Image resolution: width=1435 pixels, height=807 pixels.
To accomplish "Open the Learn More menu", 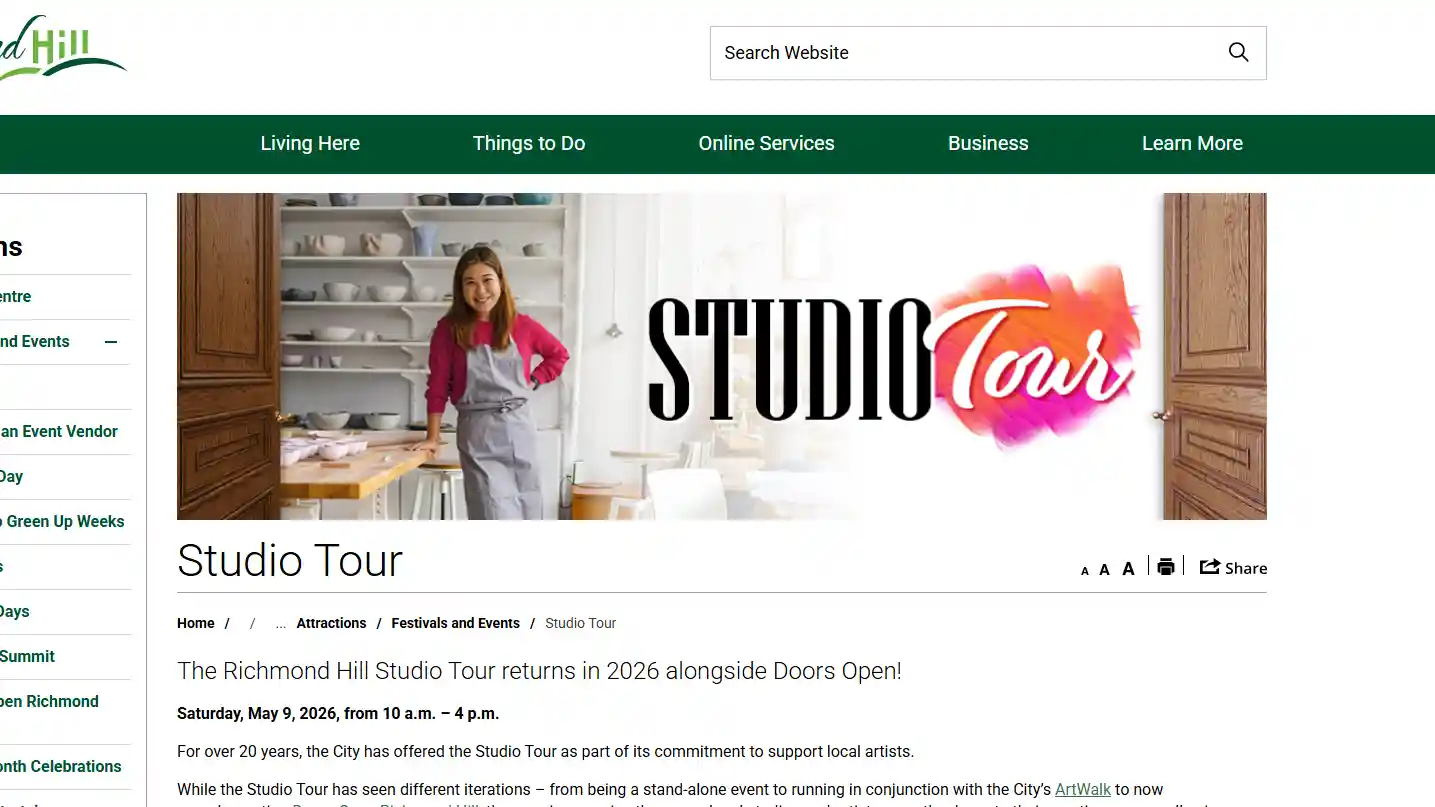I will click(1192, 143).
